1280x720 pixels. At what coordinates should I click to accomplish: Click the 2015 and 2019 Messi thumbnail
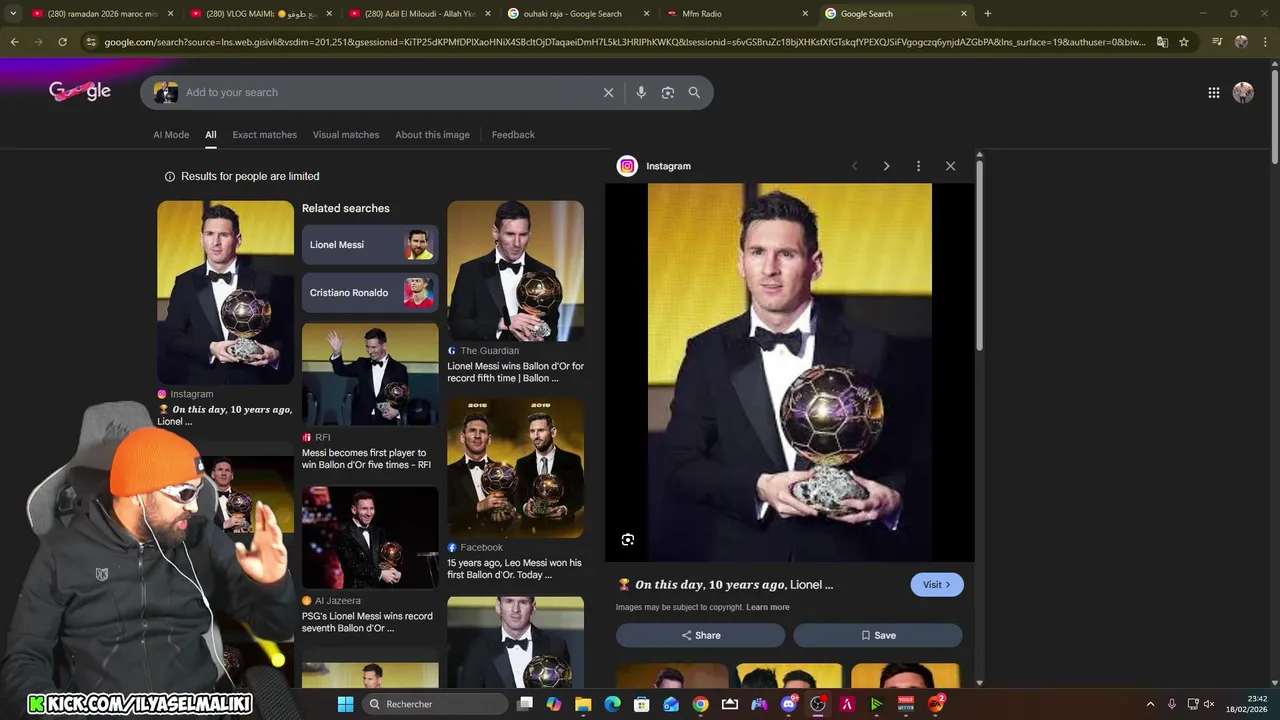coord(515,468)
